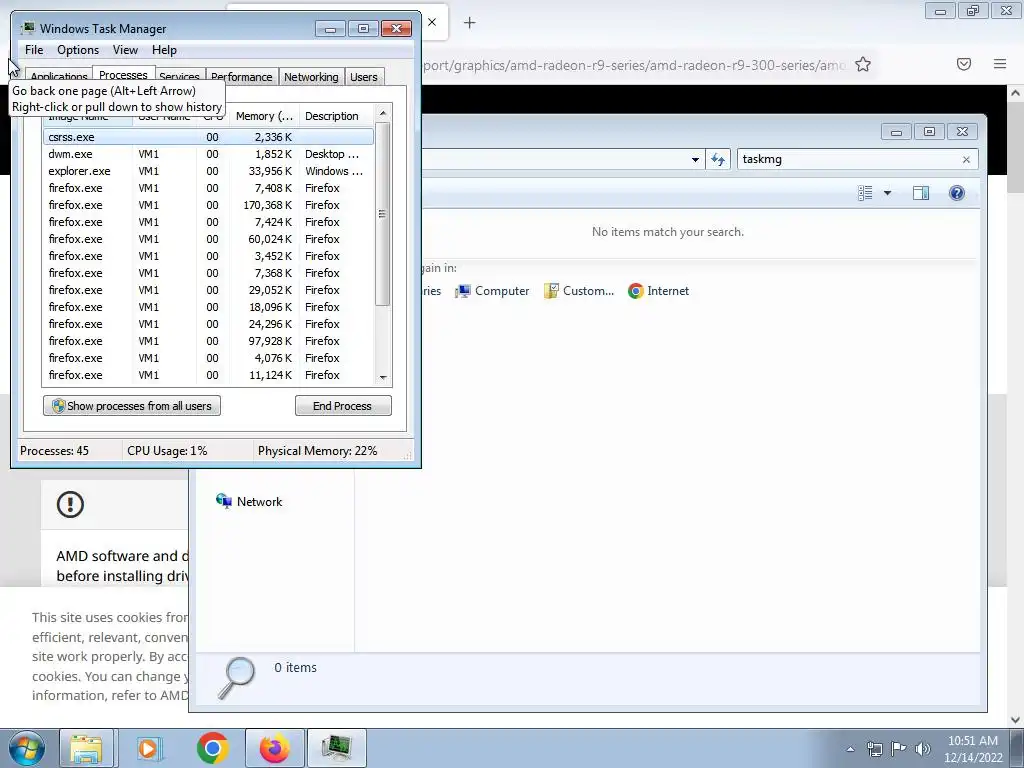Click Show processes from all users
This screenshot has width=1024, height=768.
pyautogui.click(x=132, y=406)
